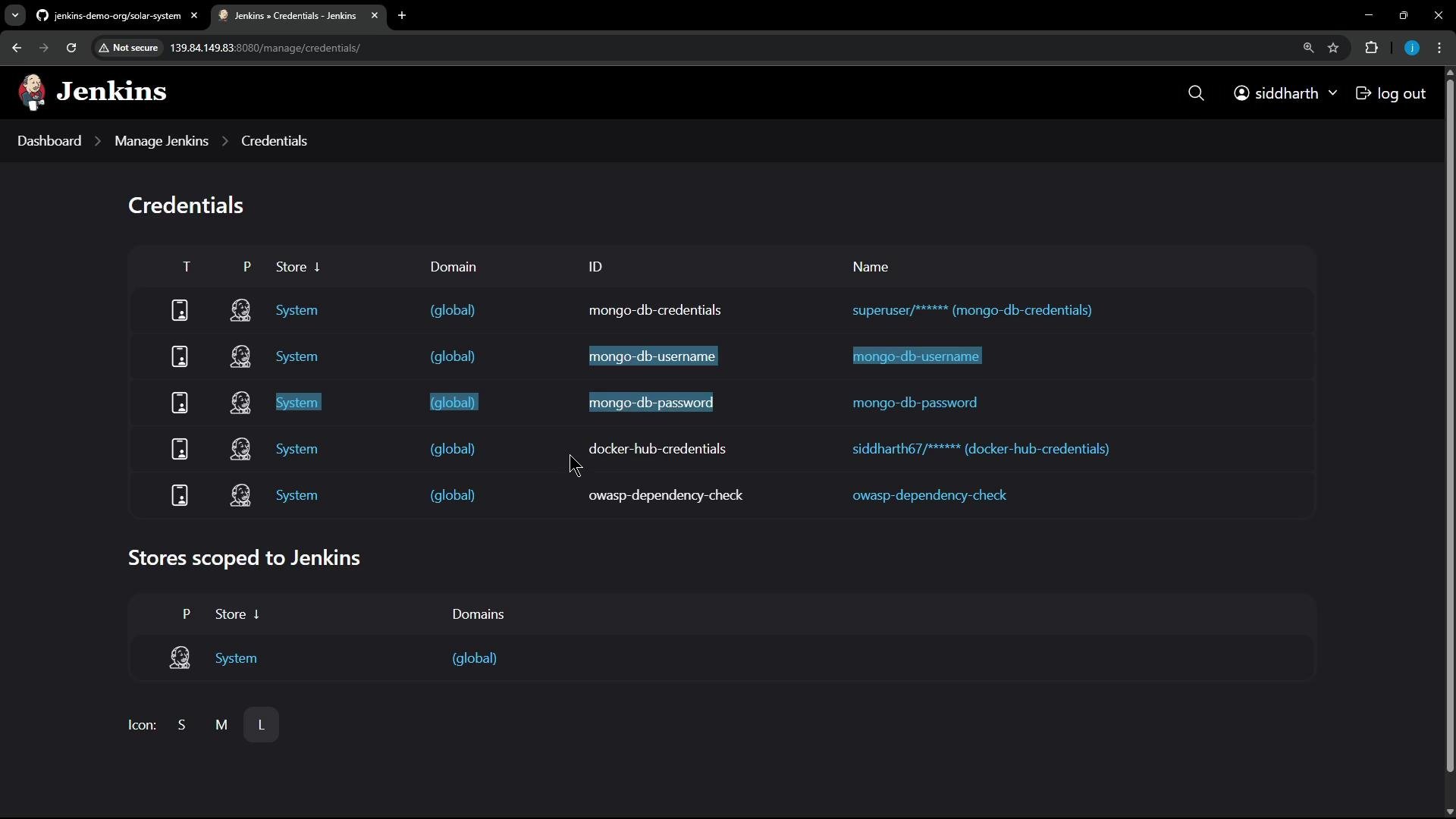Open System store in docker-hub-credentials row
The image size is (1456, 819).
point(297,449)
